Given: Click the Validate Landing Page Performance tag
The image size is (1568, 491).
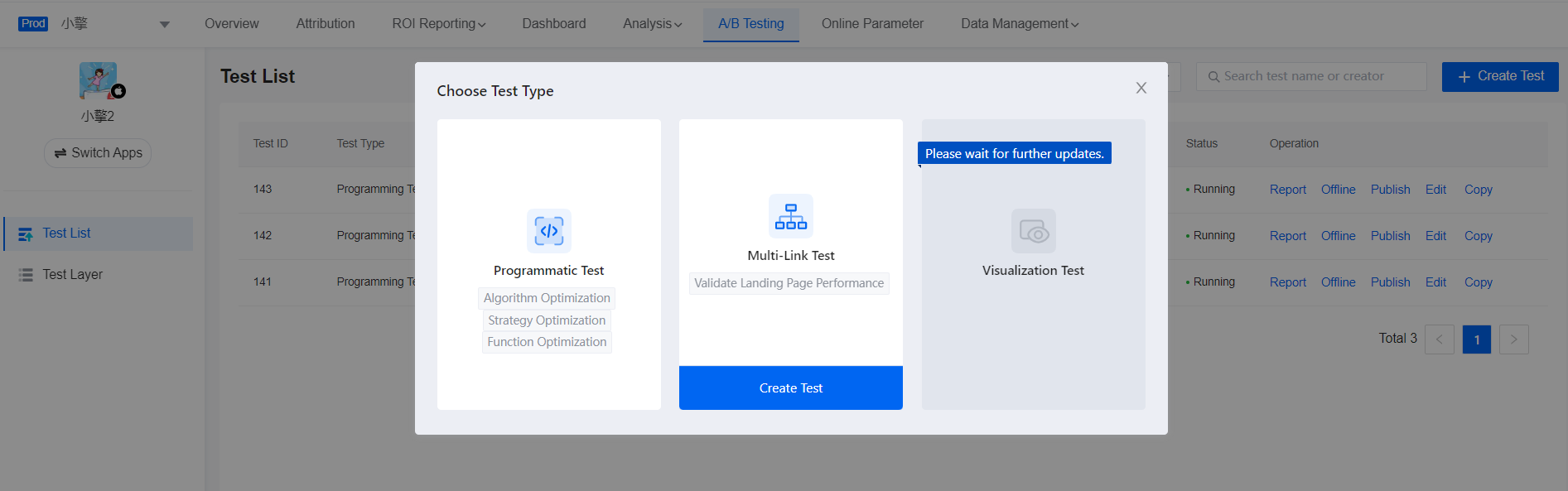Looking at the screenshot, I should tap(789, 283).
